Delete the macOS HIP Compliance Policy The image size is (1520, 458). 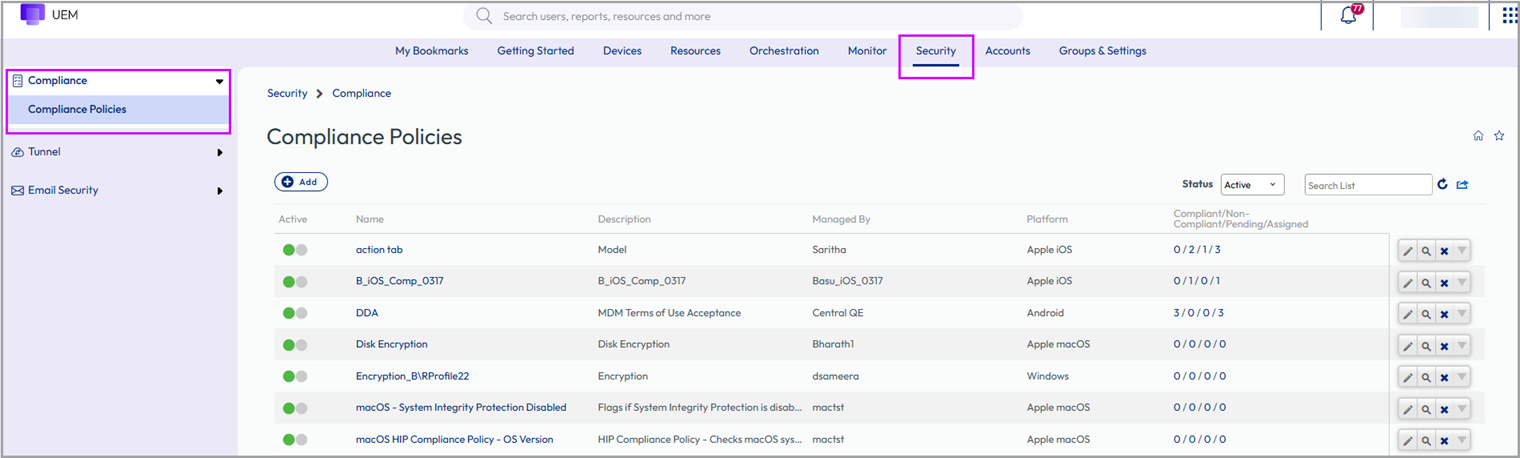[1444, 440]
